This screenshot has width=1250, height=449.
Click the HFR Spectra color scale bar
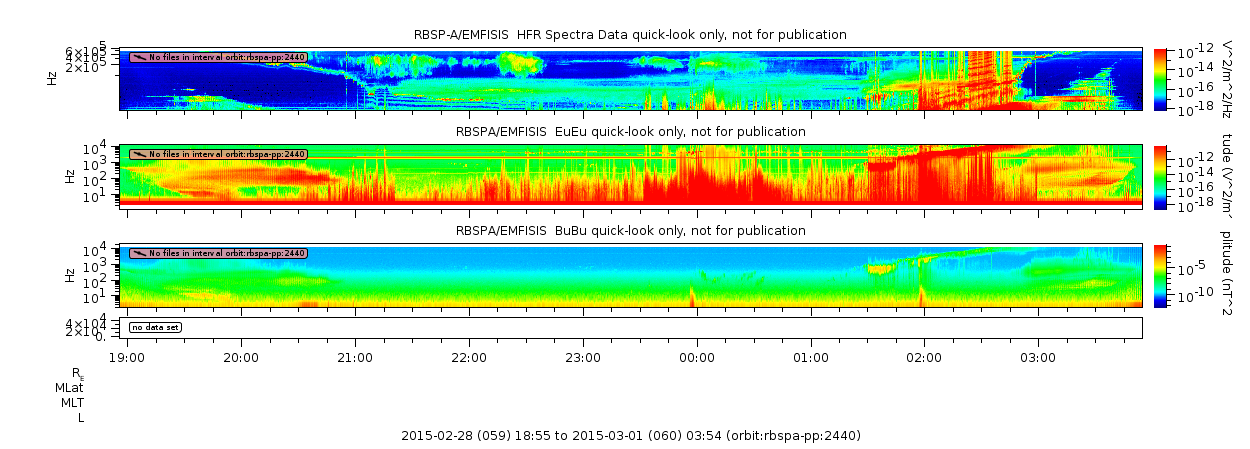coord(1160,78)
